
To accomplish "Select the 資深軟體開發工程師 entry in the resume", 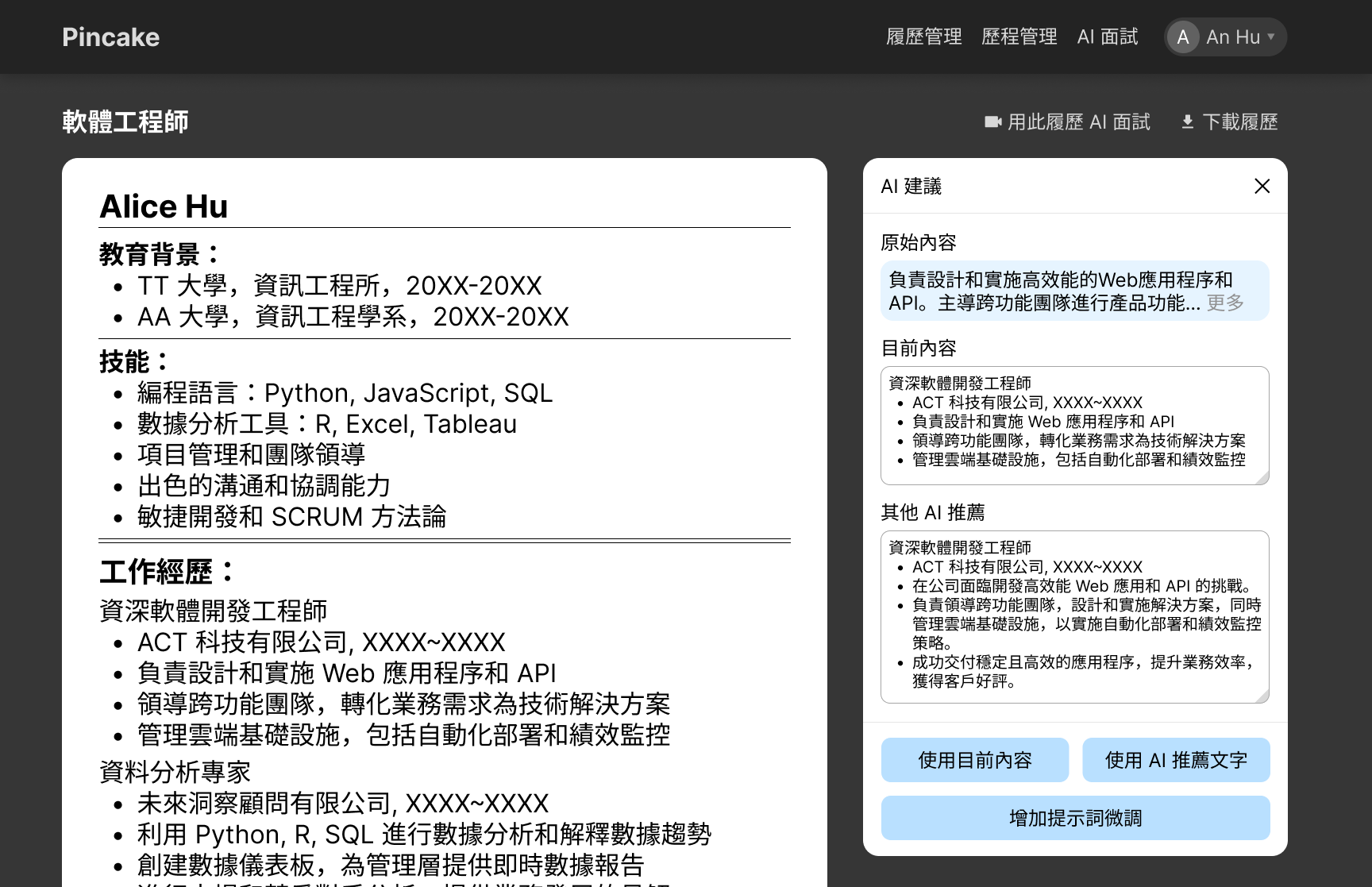I will click(213, 611).
